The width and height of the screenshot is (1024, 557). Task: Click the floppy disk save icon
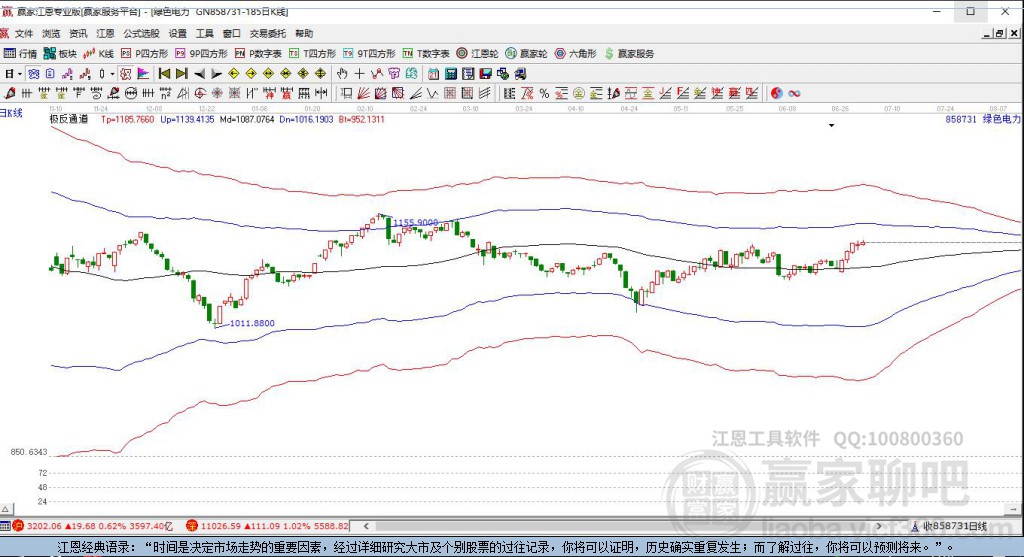point(485,74)
